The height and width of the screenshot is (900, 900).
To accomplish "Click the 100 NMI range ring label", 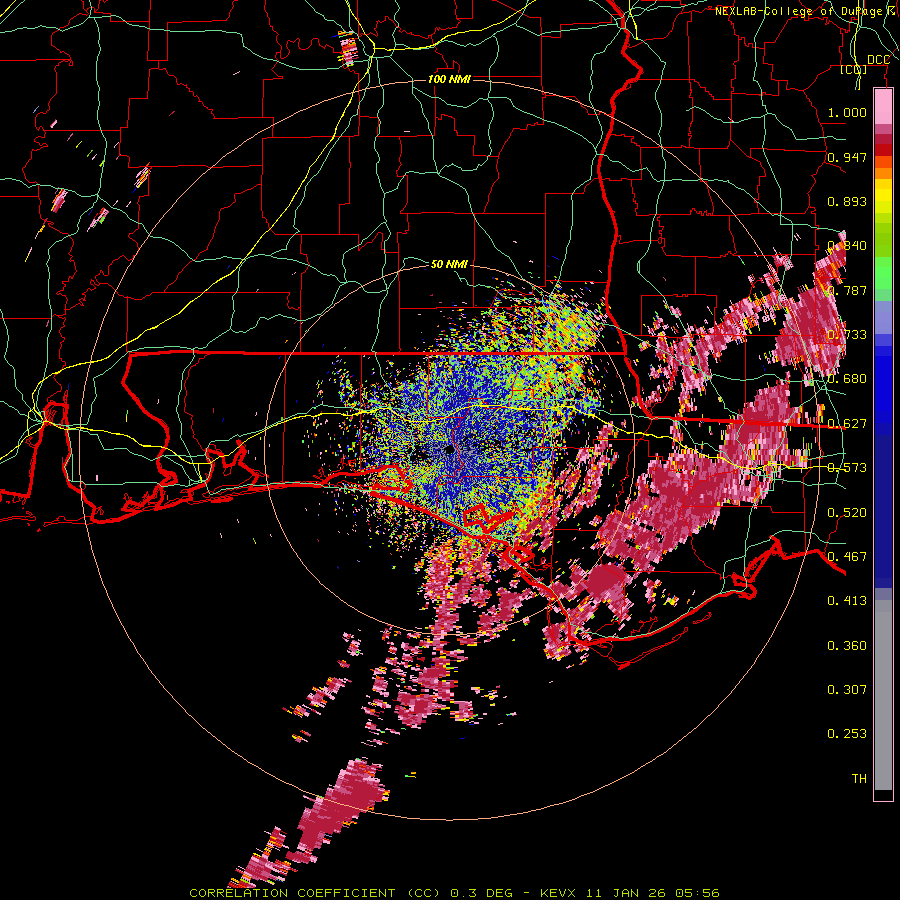I will tap(449, 79).
